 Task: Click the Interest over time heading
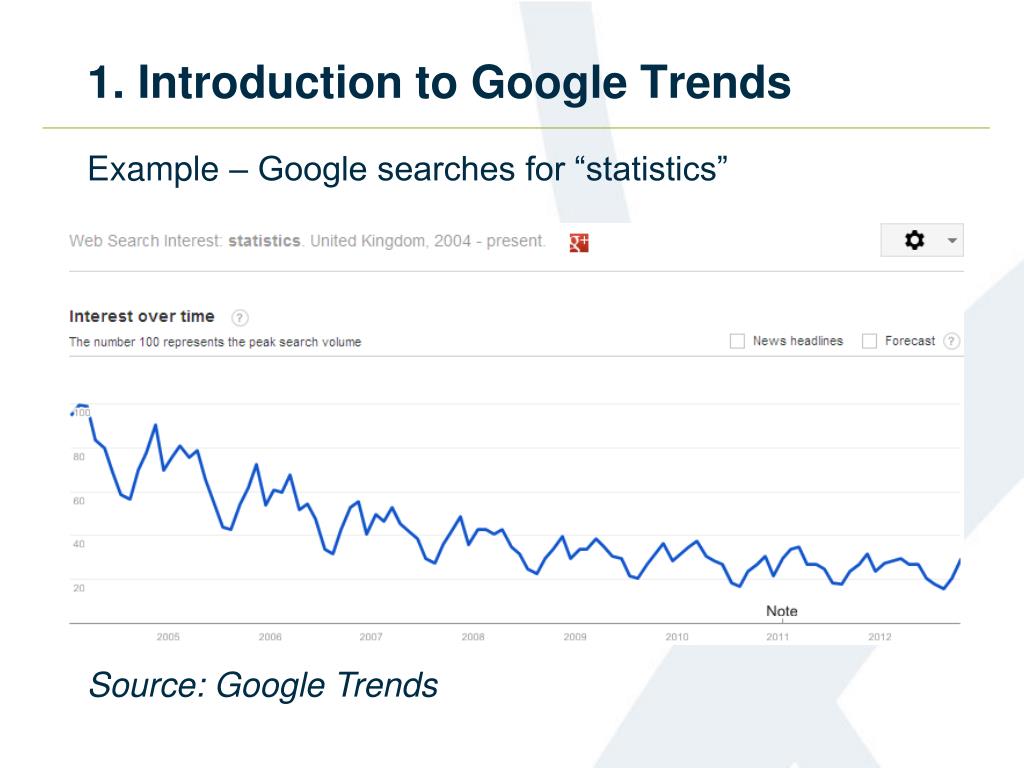[142, 316]
